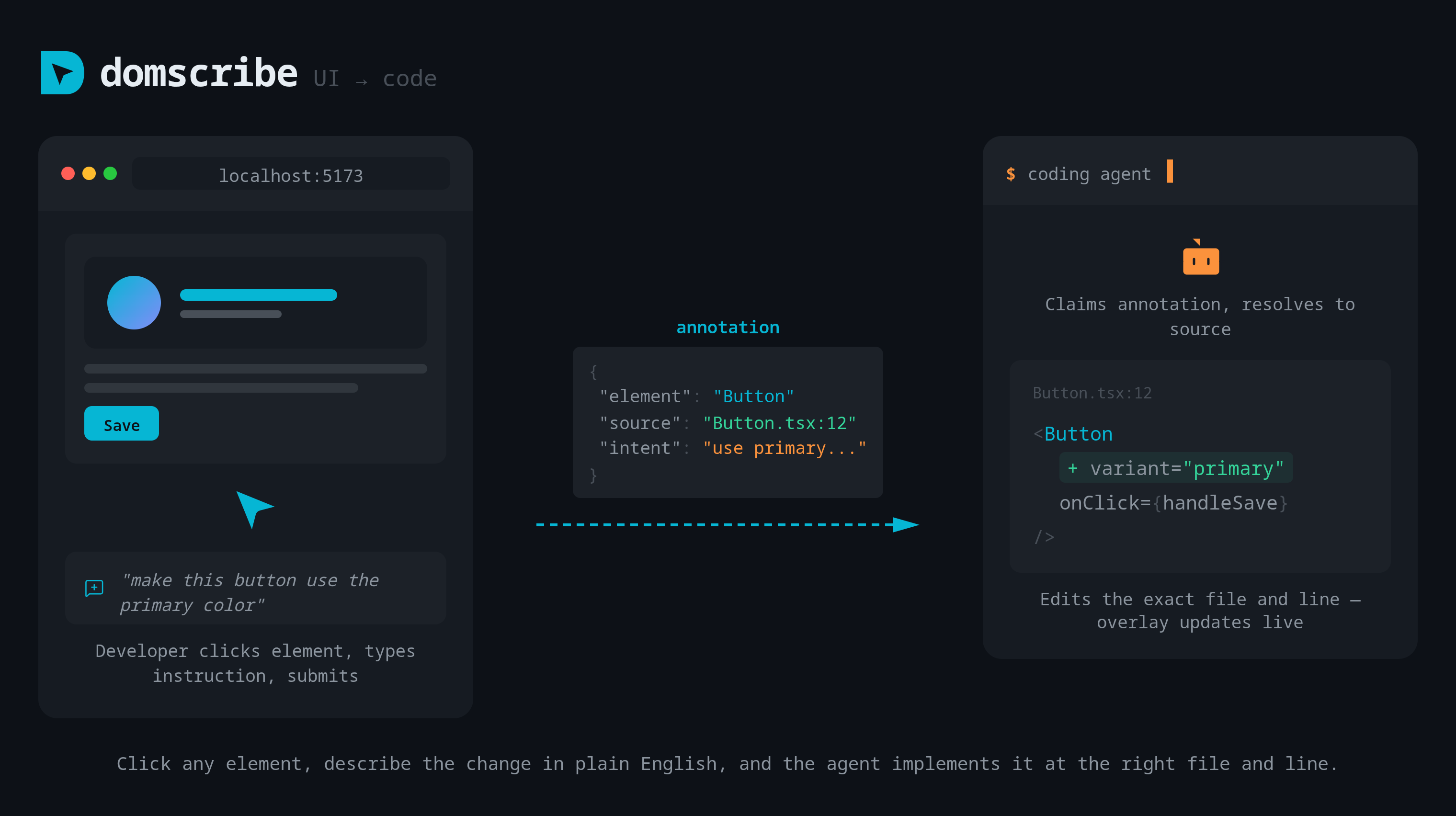Click the red traffic light dot
Image resolution: width=1456 pixels, height=816 pixels.
click(68, 173)
